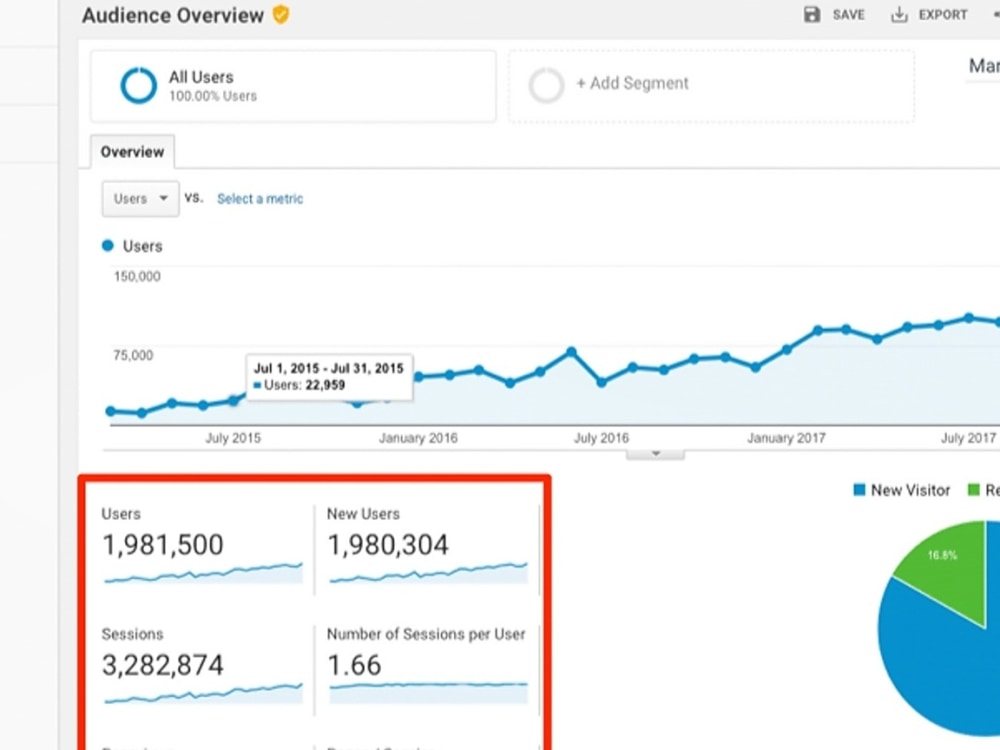Click the Save floppy disk icon
Viewport: 1000px width, 750px height.
(x=811, y=14)
